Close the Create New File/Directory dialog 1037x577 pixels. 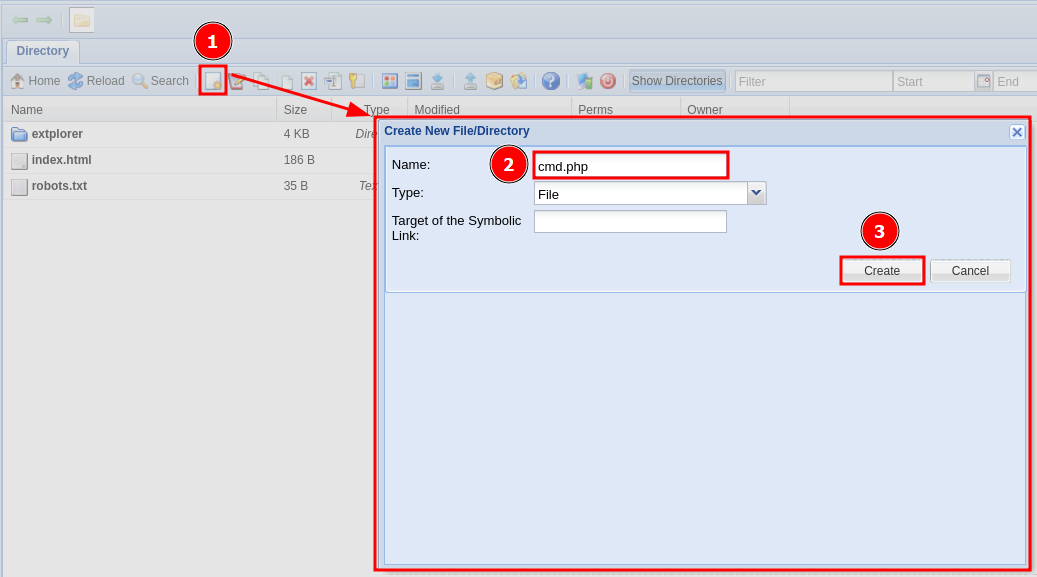point(1017,132)
